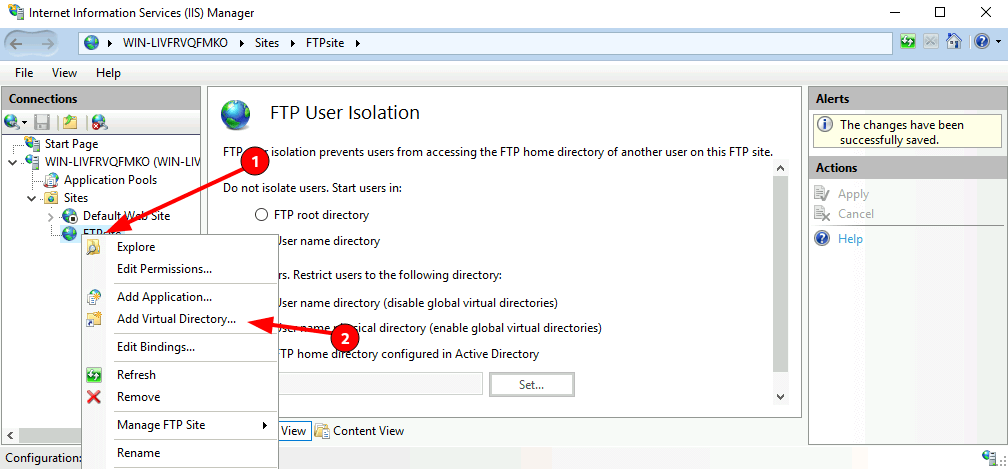This screenshot has width=1008, height=469.
Task: Open the Help link in Actions pane
Action: pyautogui.click(x=850, y=239)
